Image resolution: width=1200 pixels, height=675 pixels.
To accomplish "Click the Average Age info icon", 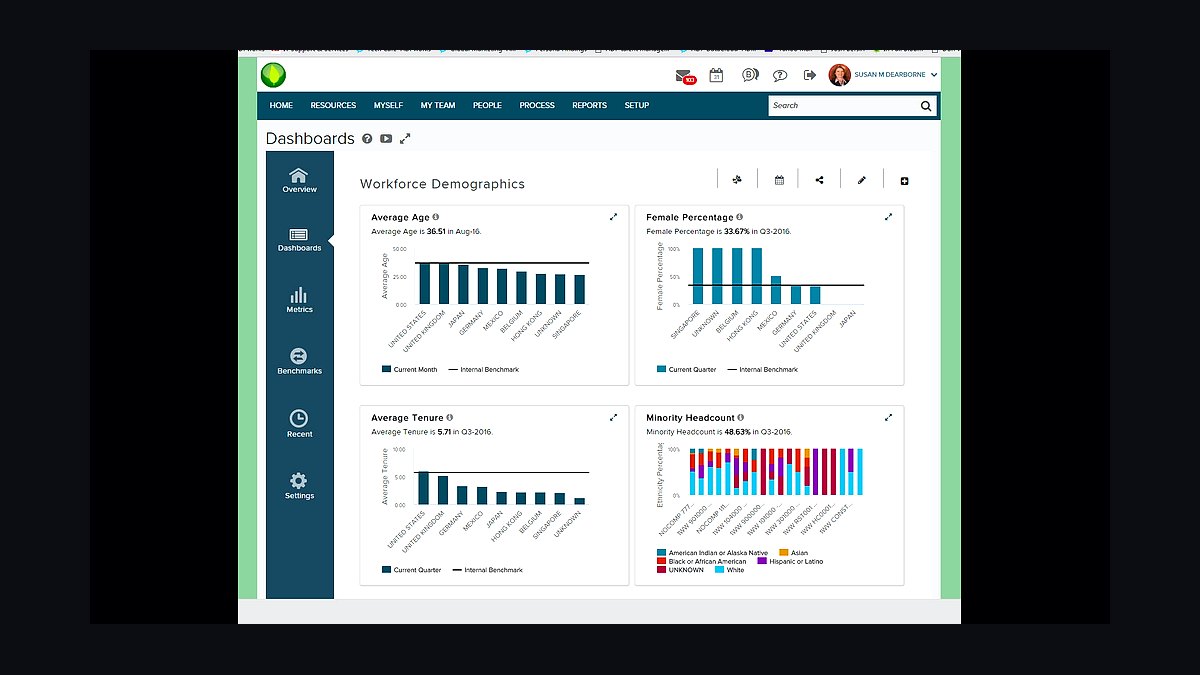I will point(436,217).
